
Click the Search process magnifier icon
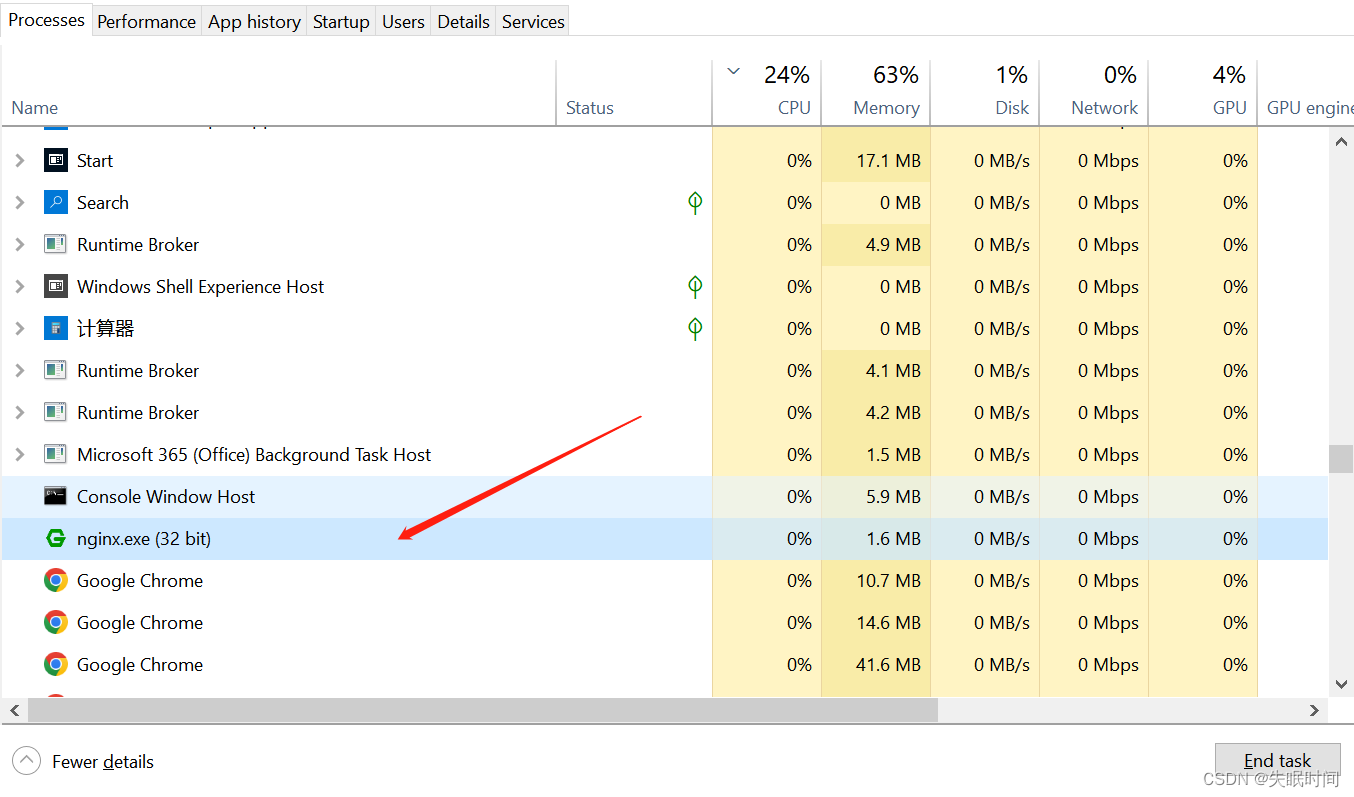tap(56, 202)
